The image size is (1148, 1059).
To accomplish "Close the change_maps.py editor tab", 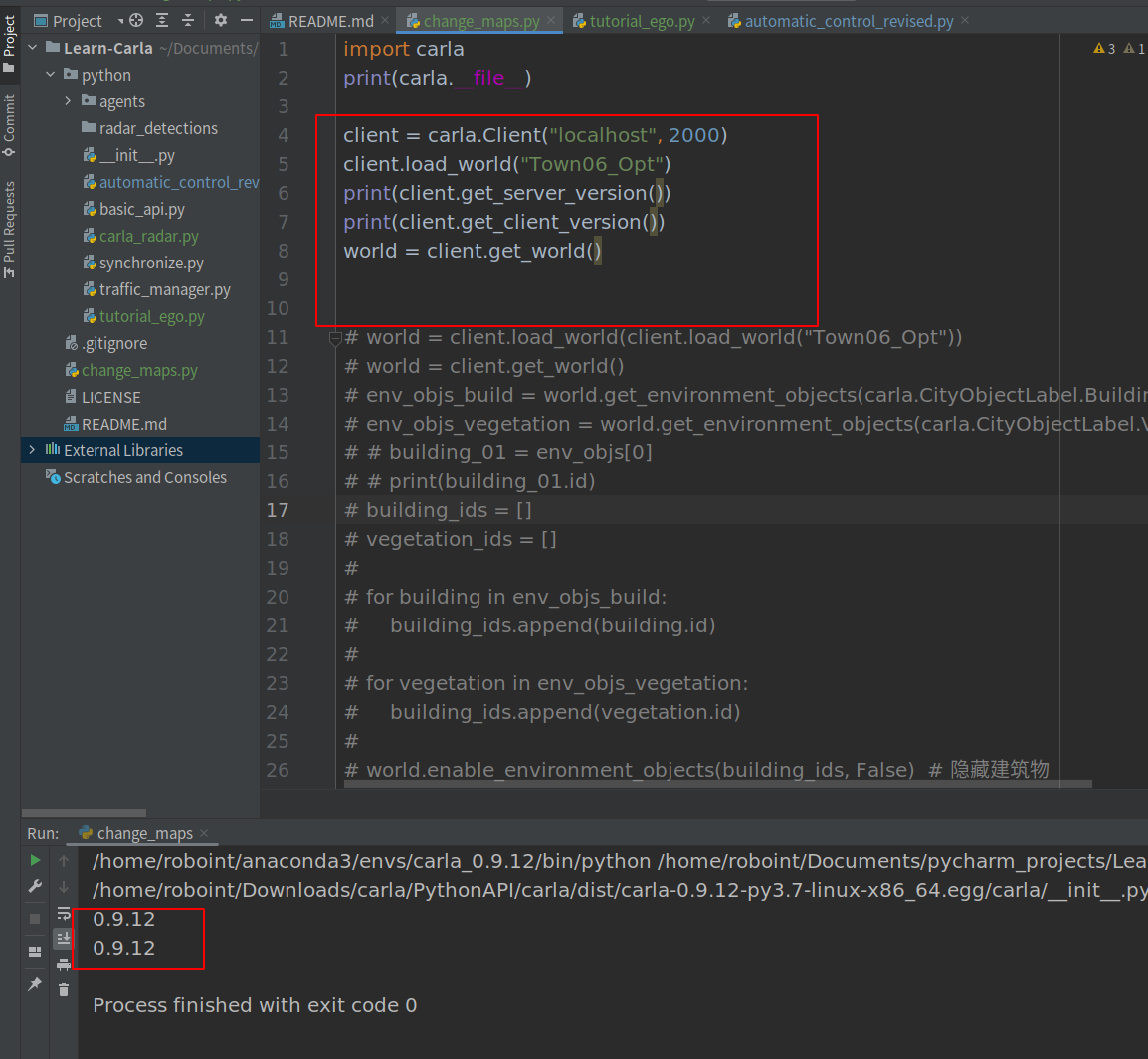I will coord(551,21).
